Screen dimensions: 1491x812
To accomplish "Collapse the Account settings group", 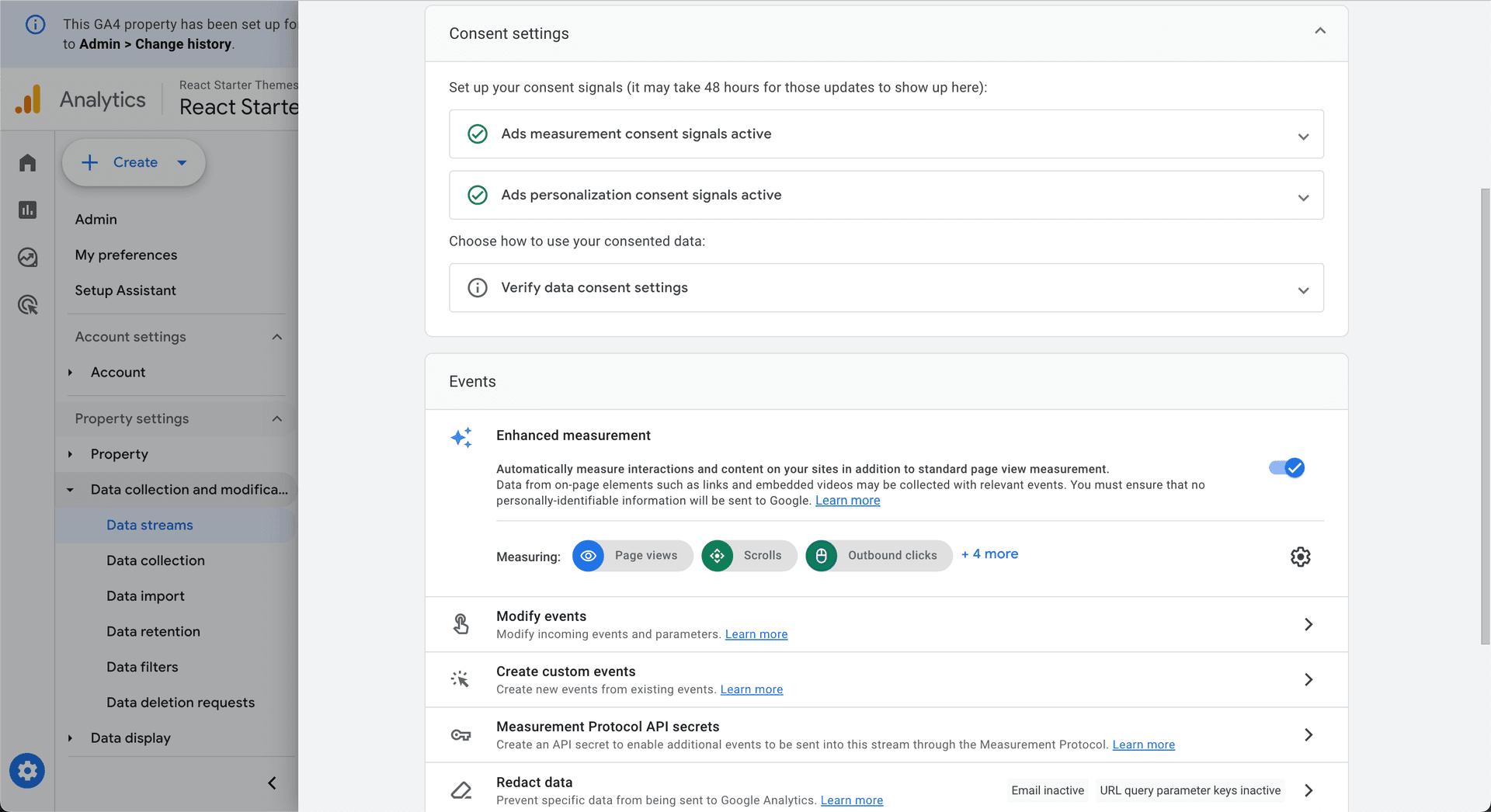I will pyautogui.click(x=277, y=337).
